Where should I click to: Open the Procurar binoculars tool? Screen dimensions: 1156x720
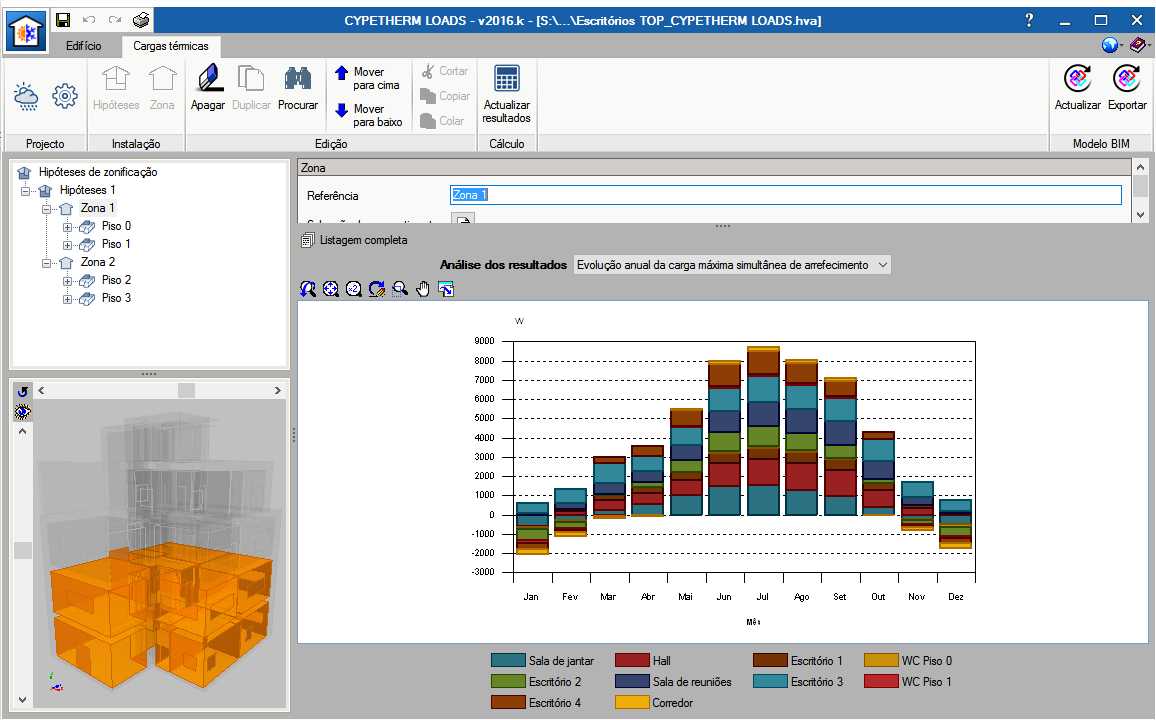click(298, 88)
